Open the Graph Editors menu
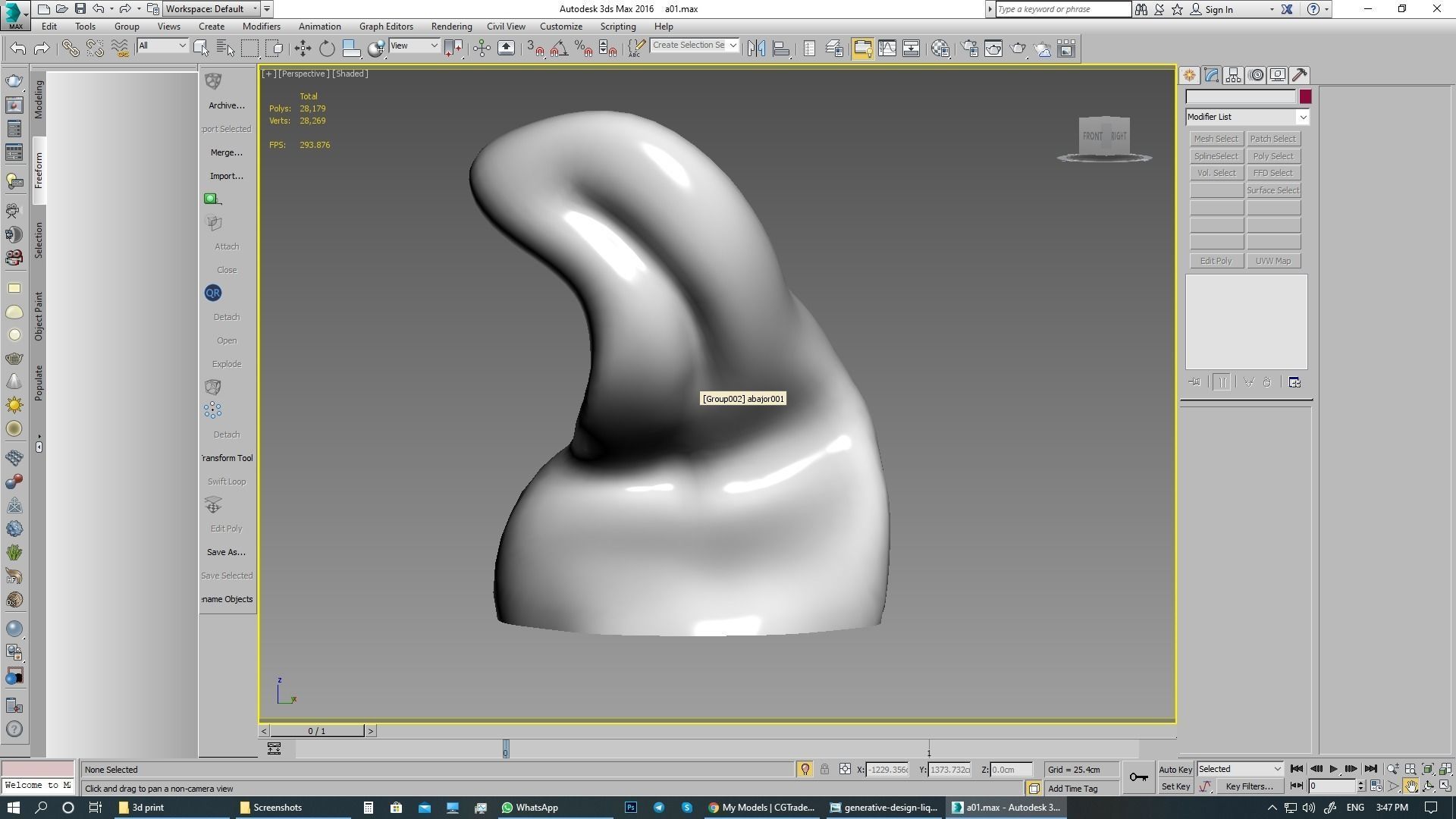Viewport: 1456px width, 819px height. (386, 27)
